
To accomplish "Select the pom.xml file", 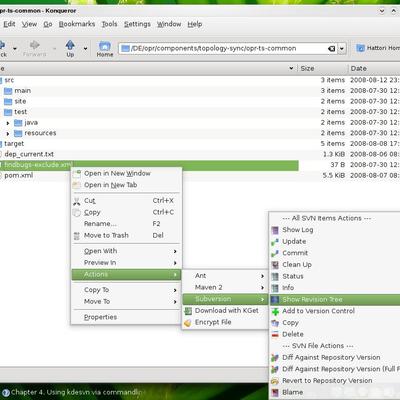I will tap(19, 175).
